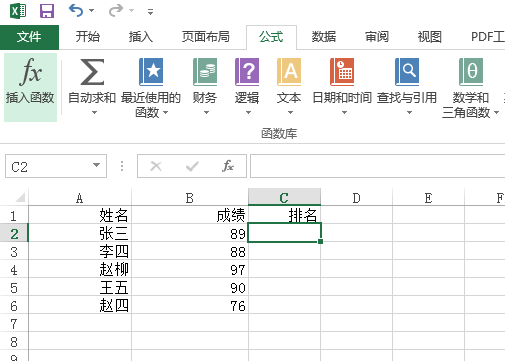
Task: Select column A header
Action: tap(80, 198)
